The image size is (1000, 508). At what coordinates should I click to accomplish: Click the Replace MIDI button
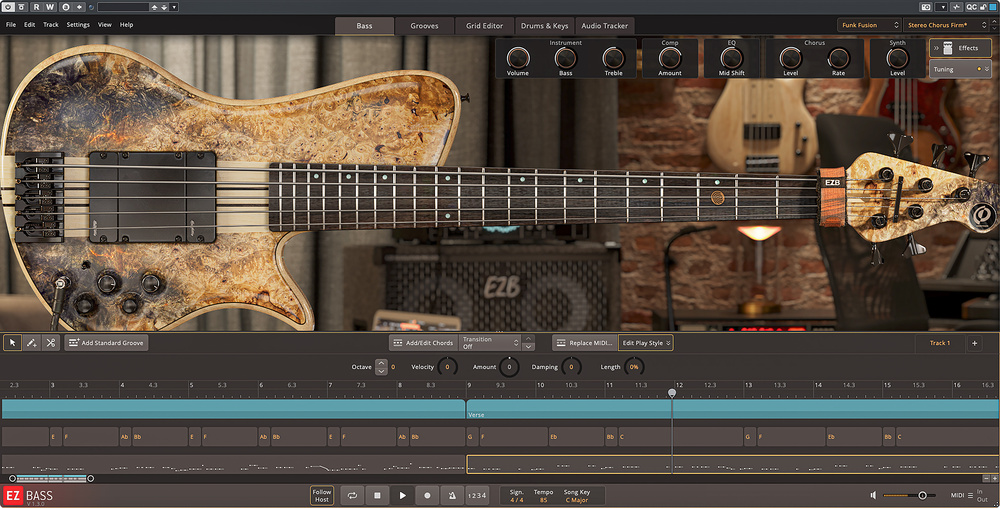pyautogui.click(x=585, y=343)
